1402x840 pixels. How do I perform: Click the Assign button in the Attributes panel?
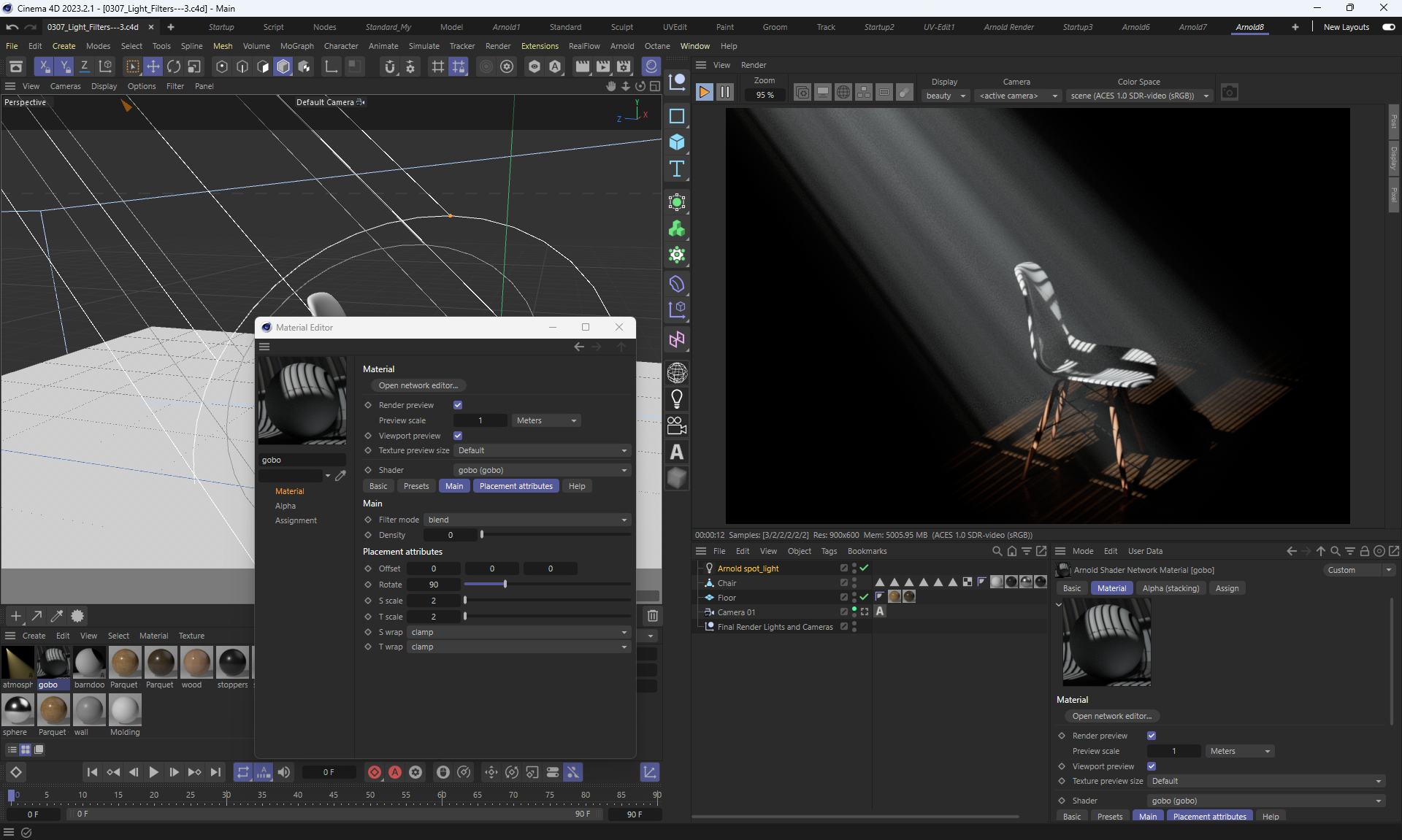(1227, 588)
